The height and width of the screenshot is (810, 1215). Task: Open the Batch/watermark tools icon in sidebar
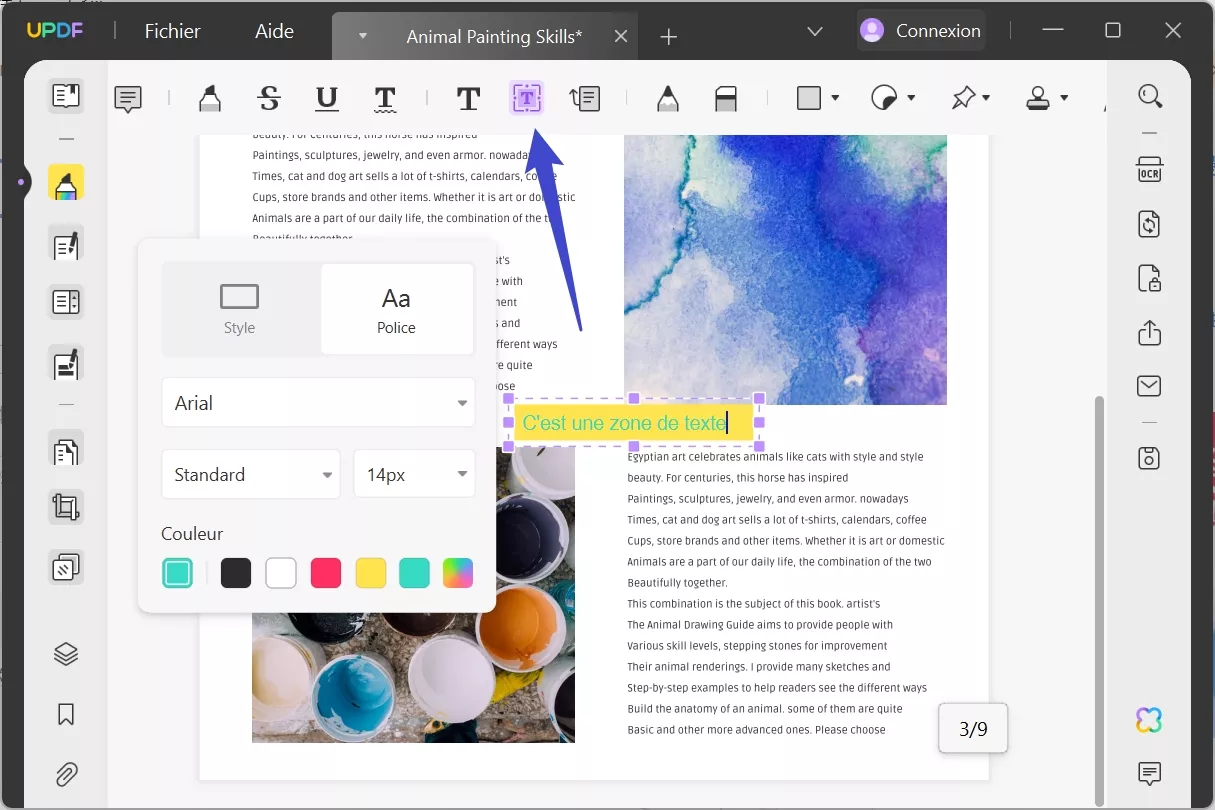pos(66,568)
